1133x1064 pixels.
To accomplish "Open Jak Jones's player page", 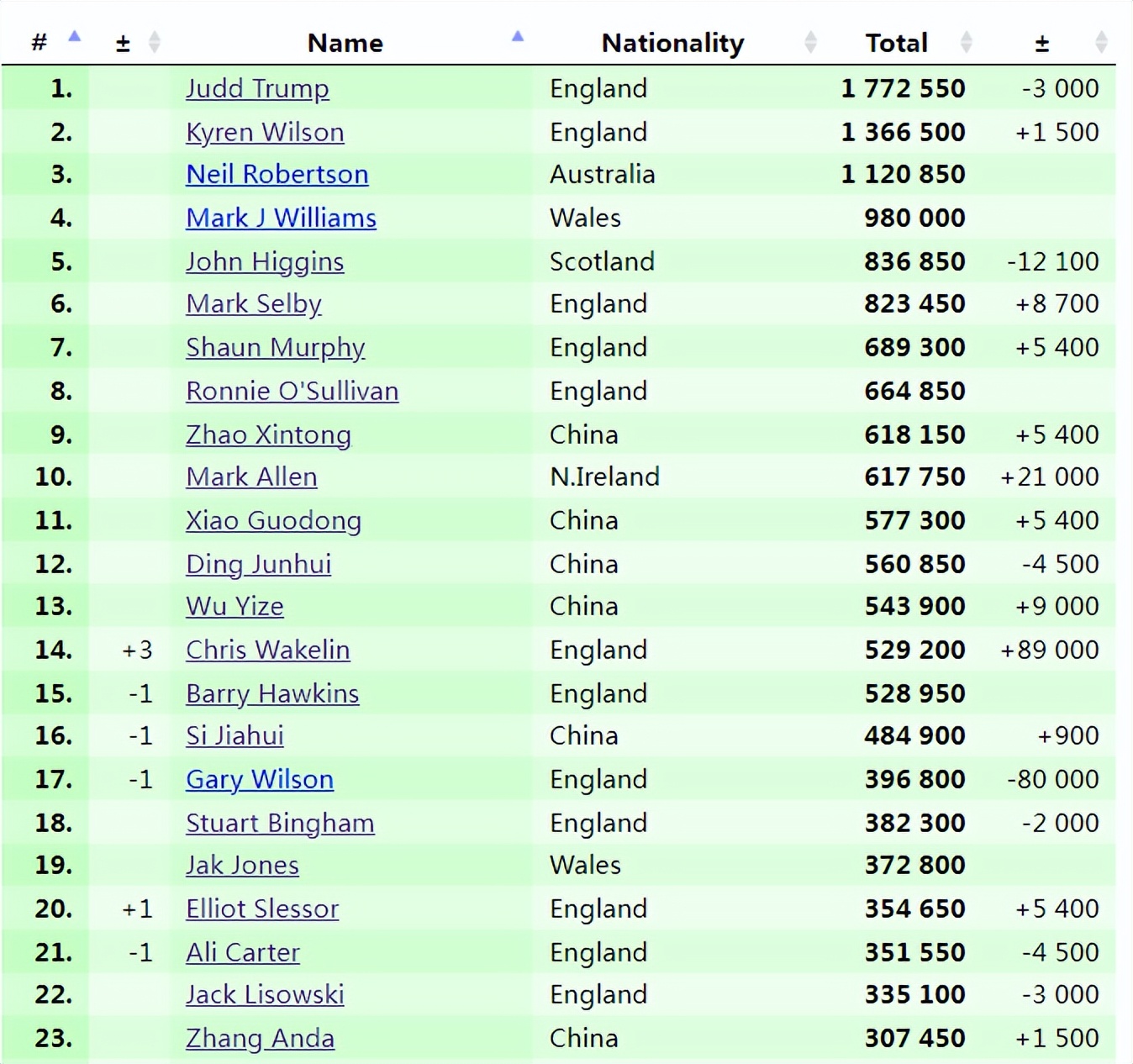I will tap(242, 865).
